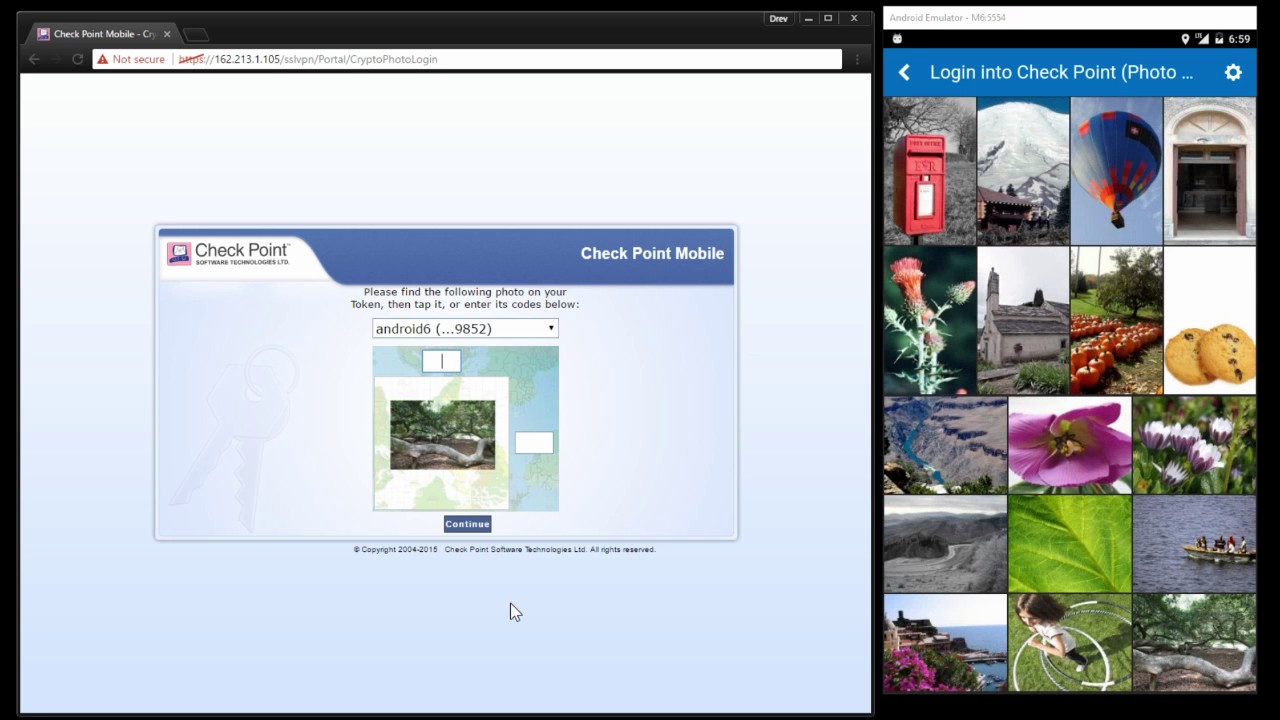Click the oak tree photo in web portal

click(442, 435)
